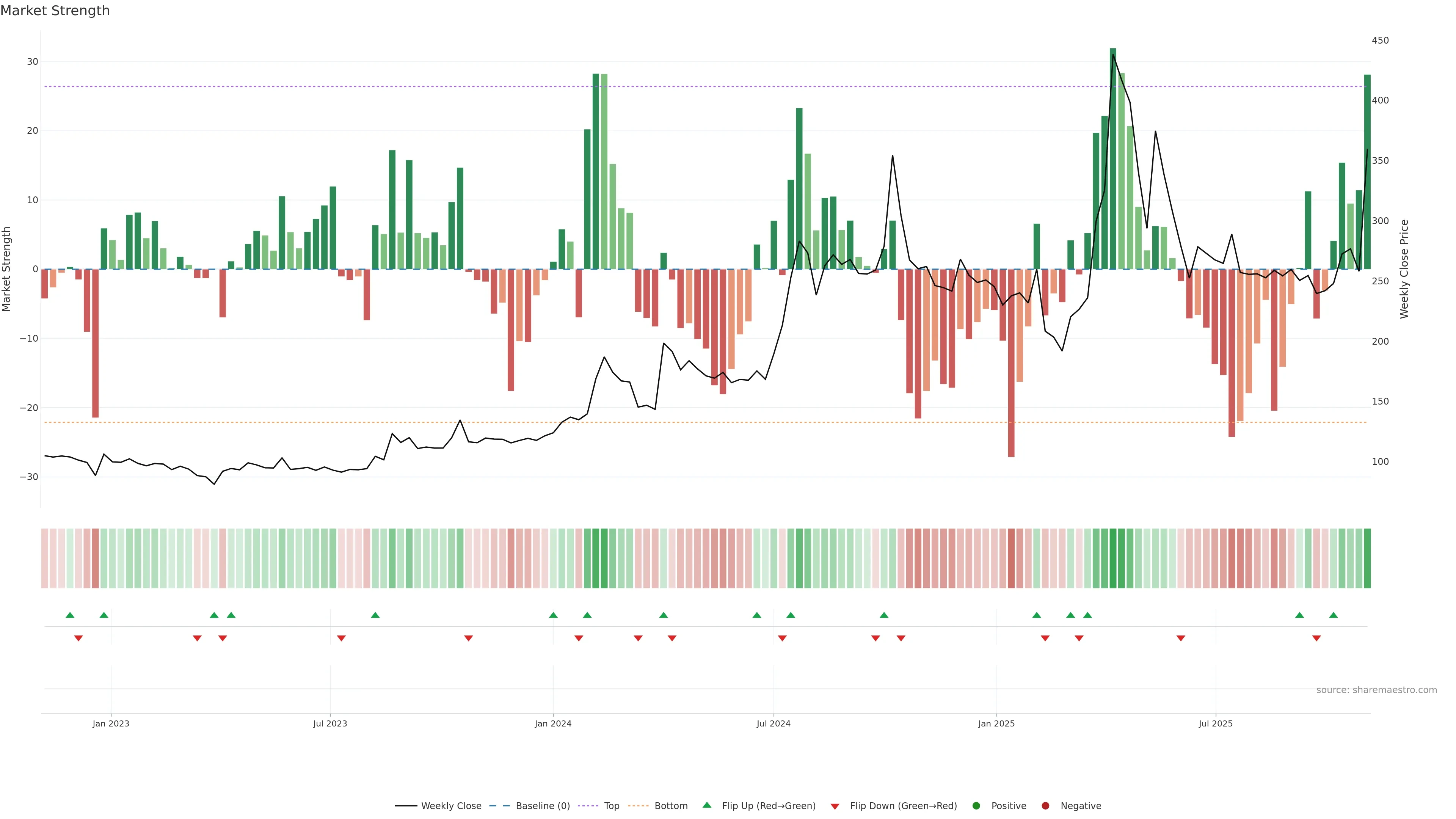
Task: Click the last green flip-up triangle marker
Action: point(1334,615)
